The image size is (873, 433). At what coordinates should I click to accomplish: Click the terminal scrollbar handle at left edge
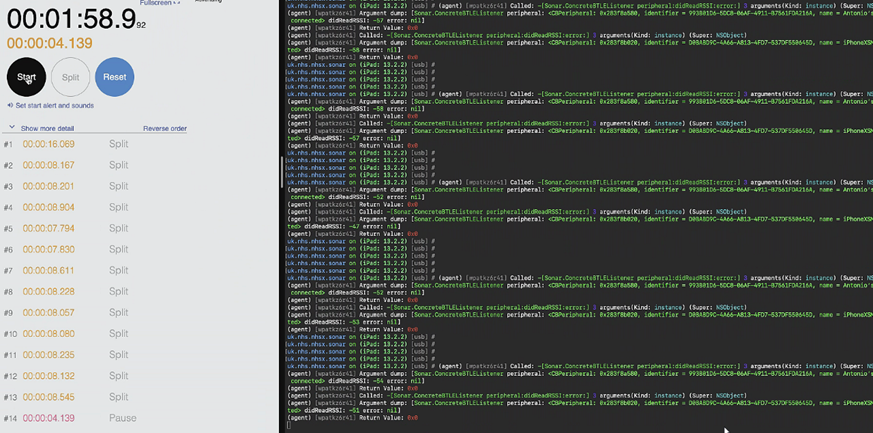pos(282,171)
